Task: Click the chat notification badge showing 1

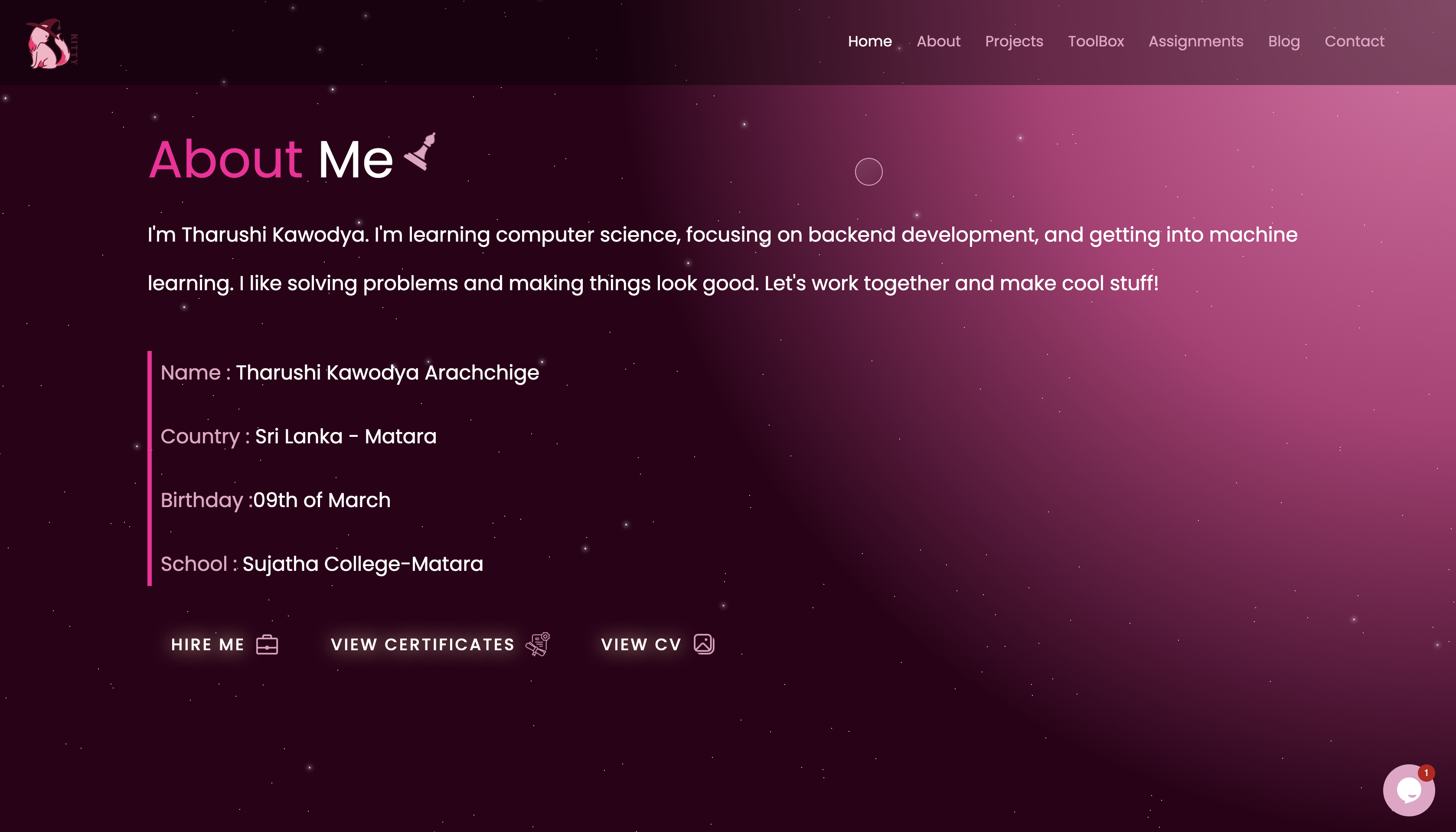Action: (x=1426, y=773)
